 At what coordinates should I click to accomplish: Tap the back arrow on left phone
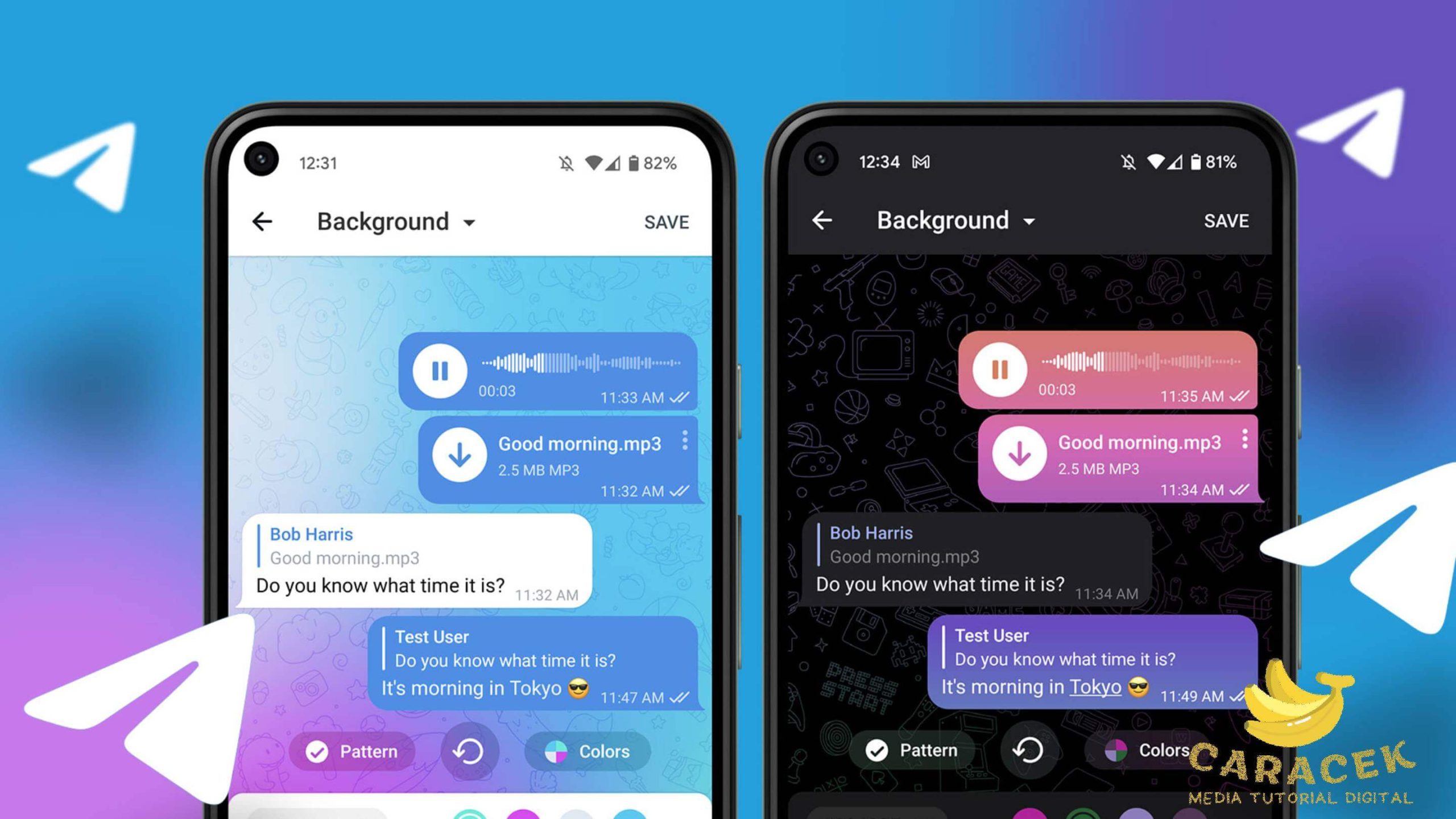262,221
